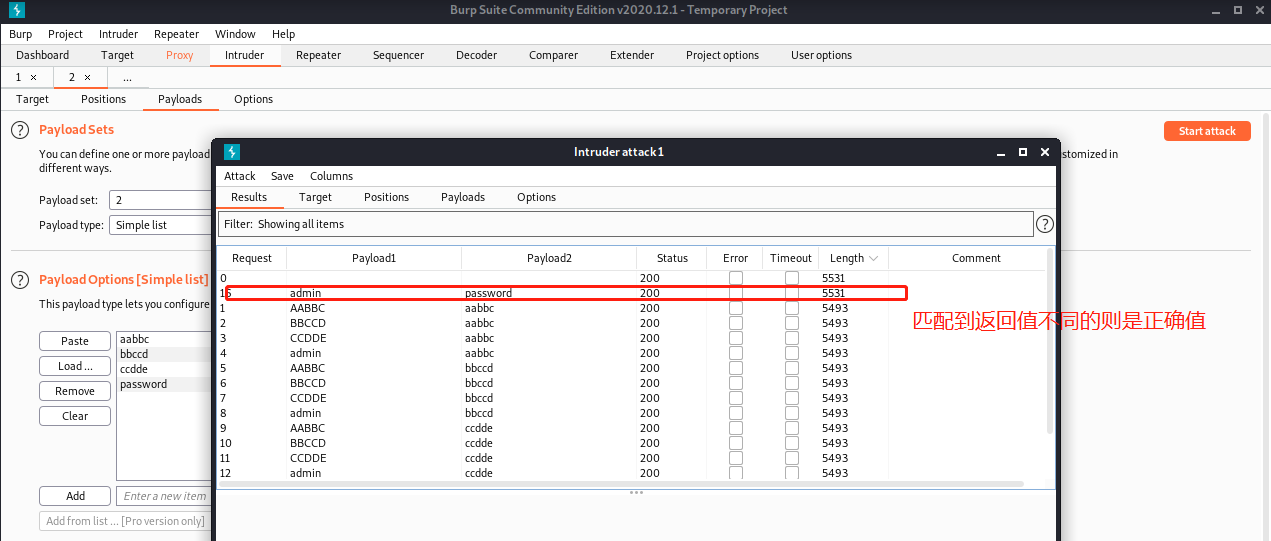This screenshot has height=541, width=1271.
Task: Sort results by Payload1 column header
Action: [x=374, y=258]
